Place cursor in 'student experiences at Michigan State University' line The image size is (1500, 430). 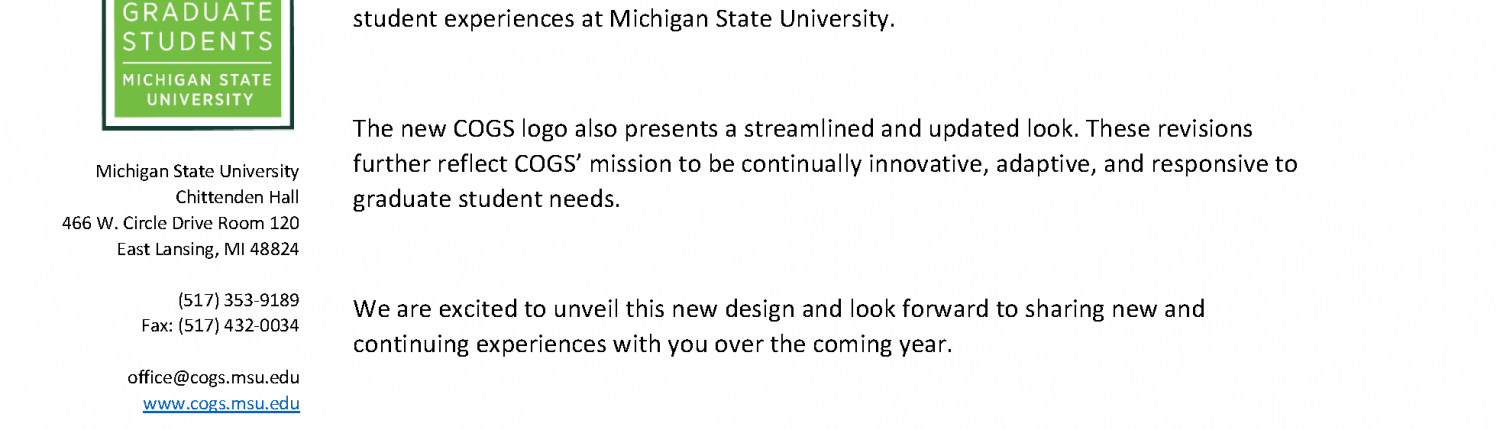coord(623,19)
